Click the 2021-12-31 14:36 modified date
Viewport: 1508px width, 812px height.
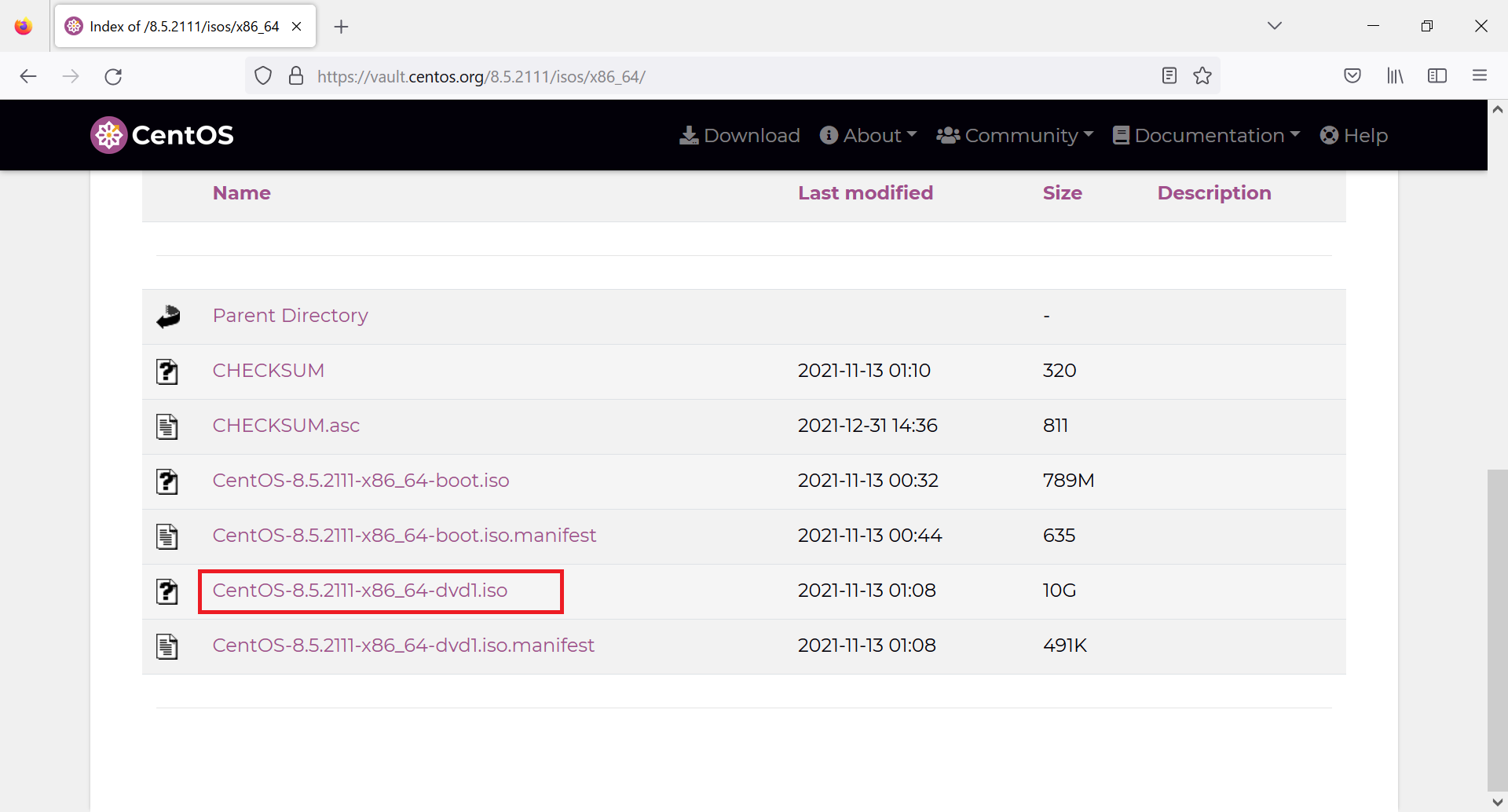tap(868, 426)
